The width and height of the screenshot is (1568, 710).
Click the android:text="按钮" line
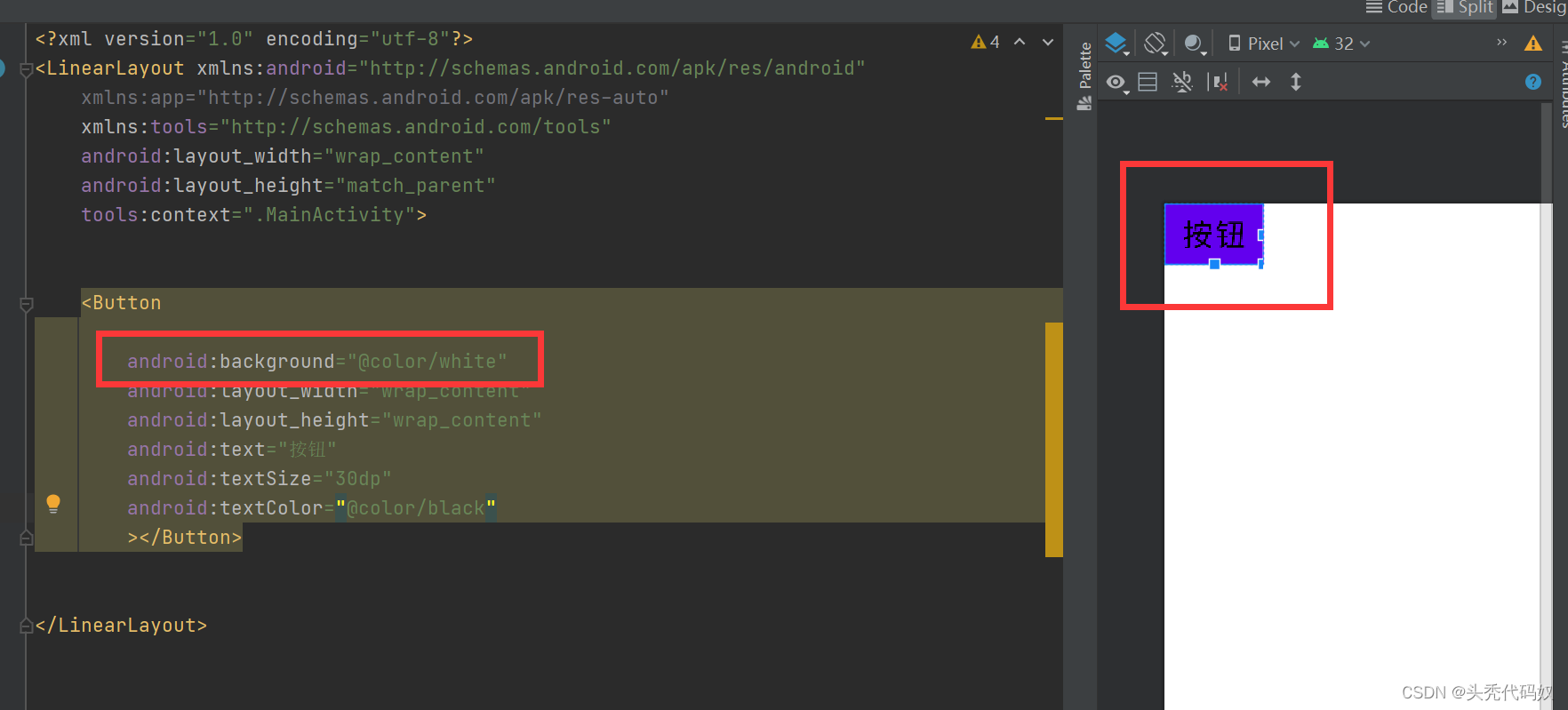[x=231, y=450]
